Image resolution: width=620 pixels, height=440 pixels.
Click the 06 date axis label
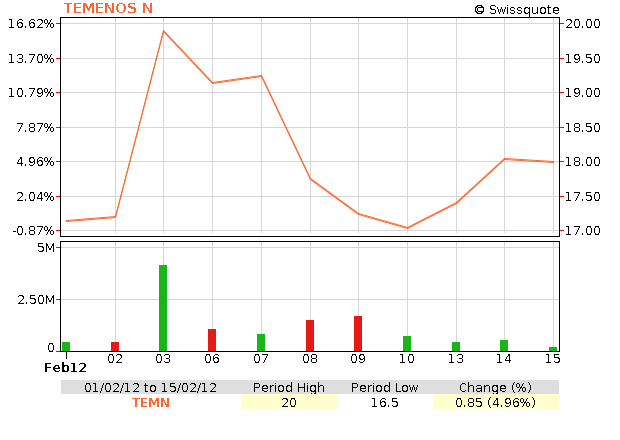[212, 359]
